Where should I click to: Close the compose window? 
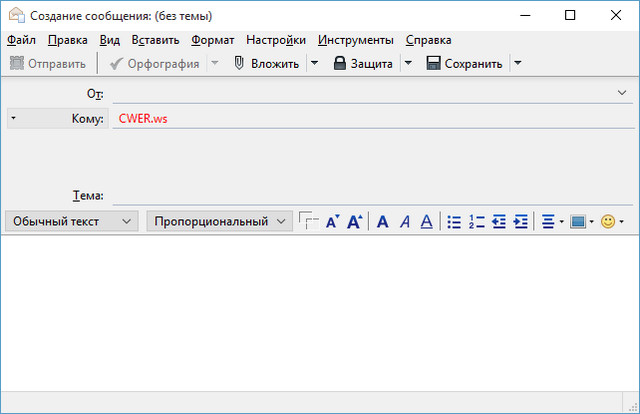(x=616, y=16)
